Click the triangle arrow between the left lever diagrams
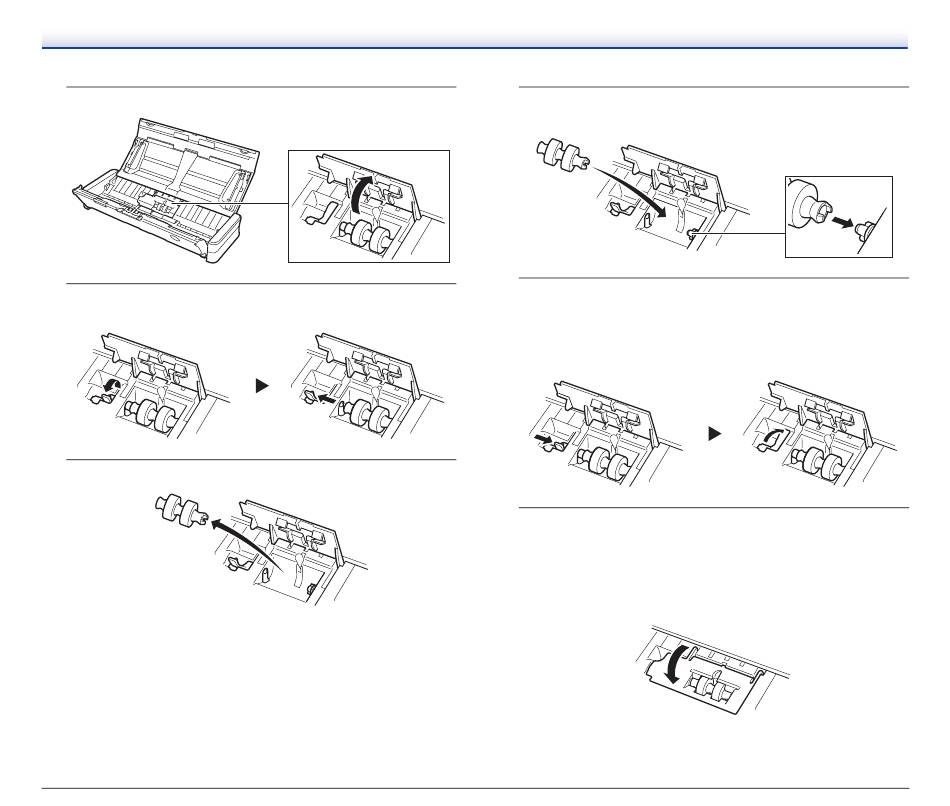950x806 pixels. point(262,385)
